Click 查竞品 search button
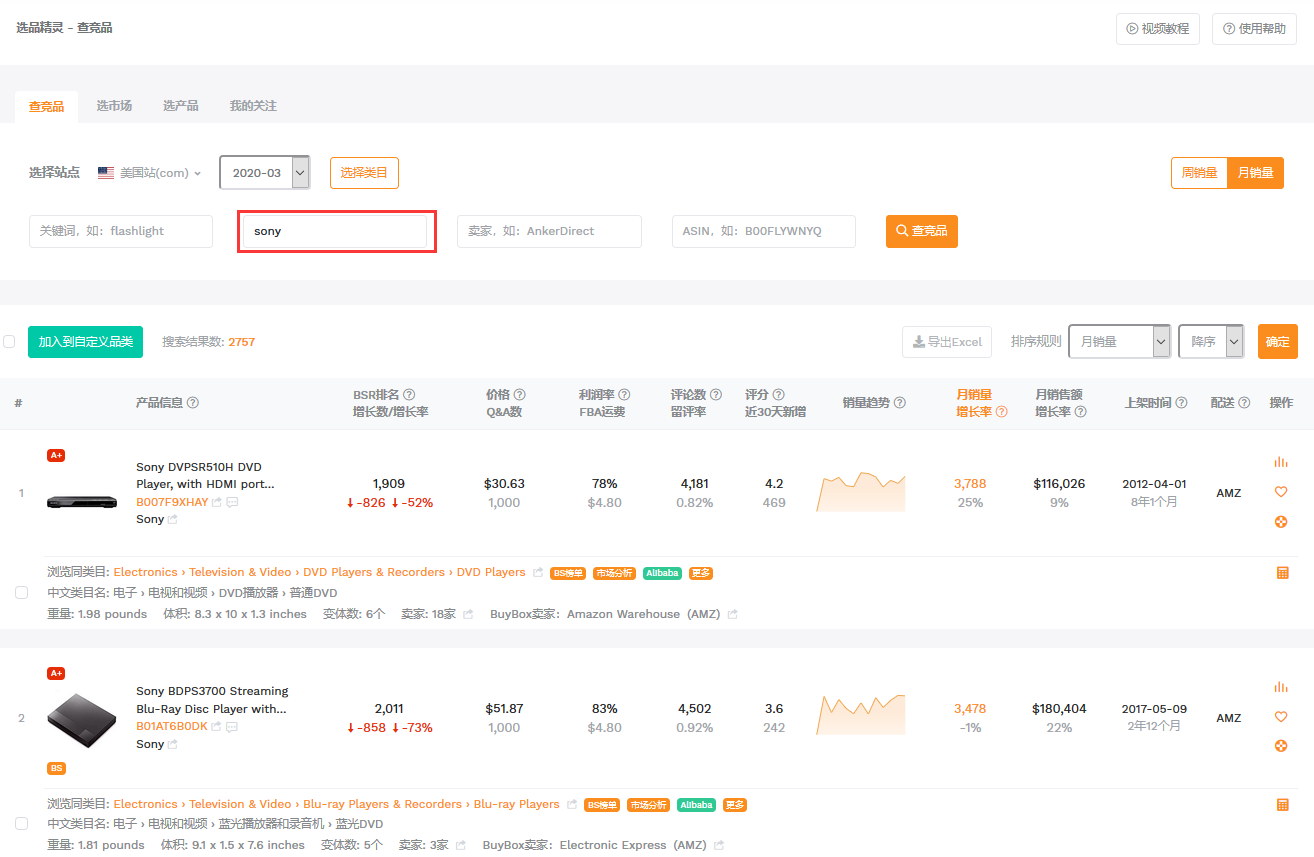The height and width of the screenshot is (857, 1314). click(921, 231)
